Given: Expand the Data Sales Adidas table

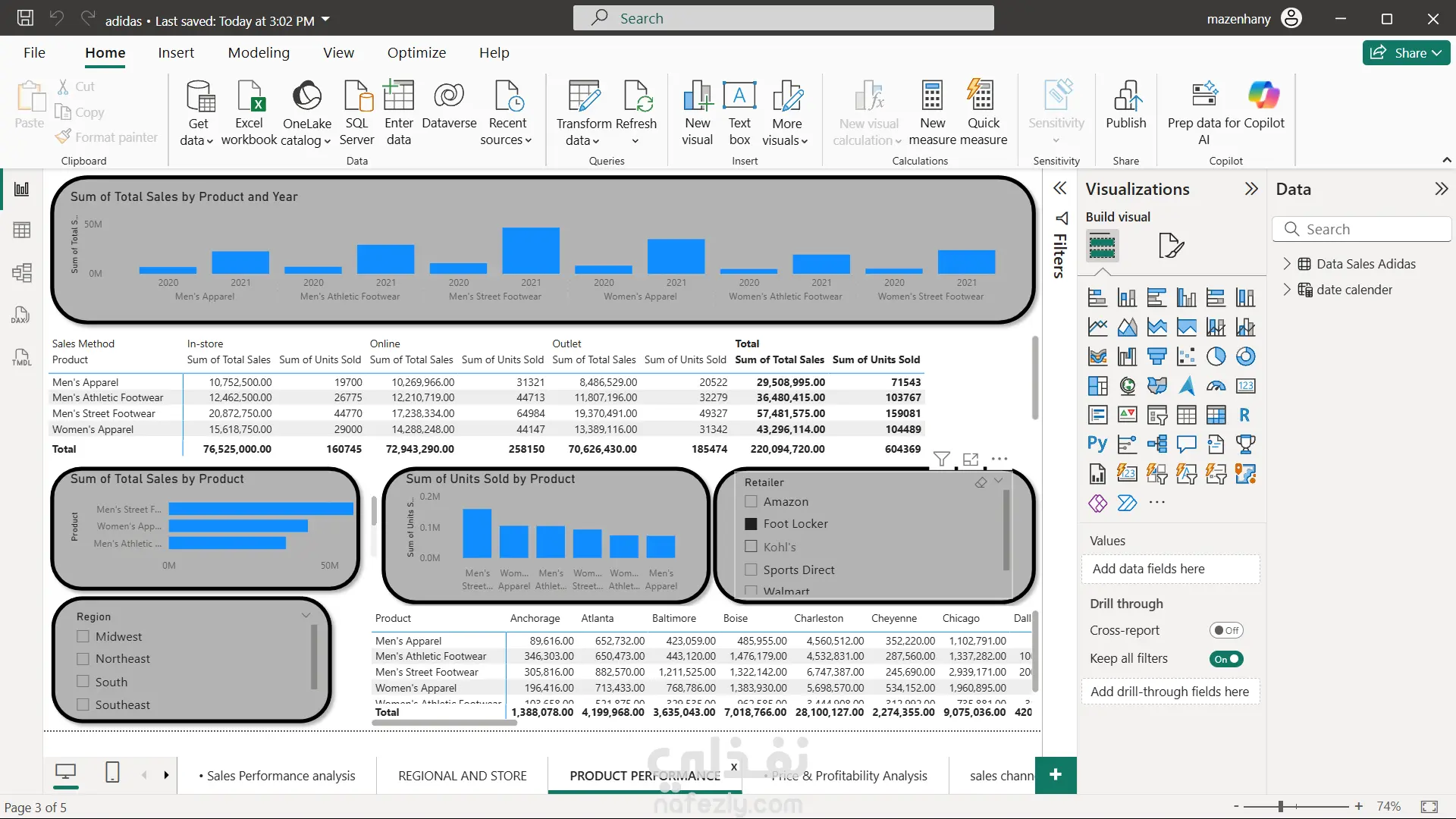Looking at the screenshot, I should pos(1287,264).
